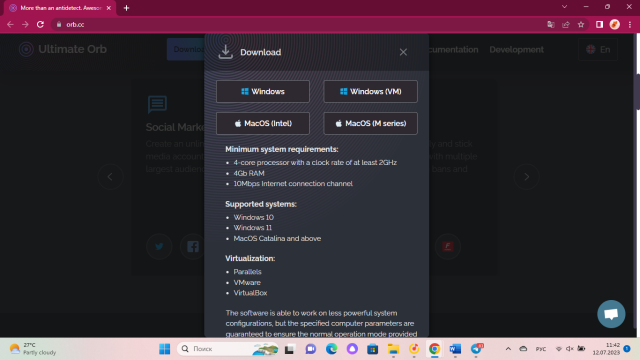Click the '4Gb RAM' requirement text

click(x=249, y=173)
